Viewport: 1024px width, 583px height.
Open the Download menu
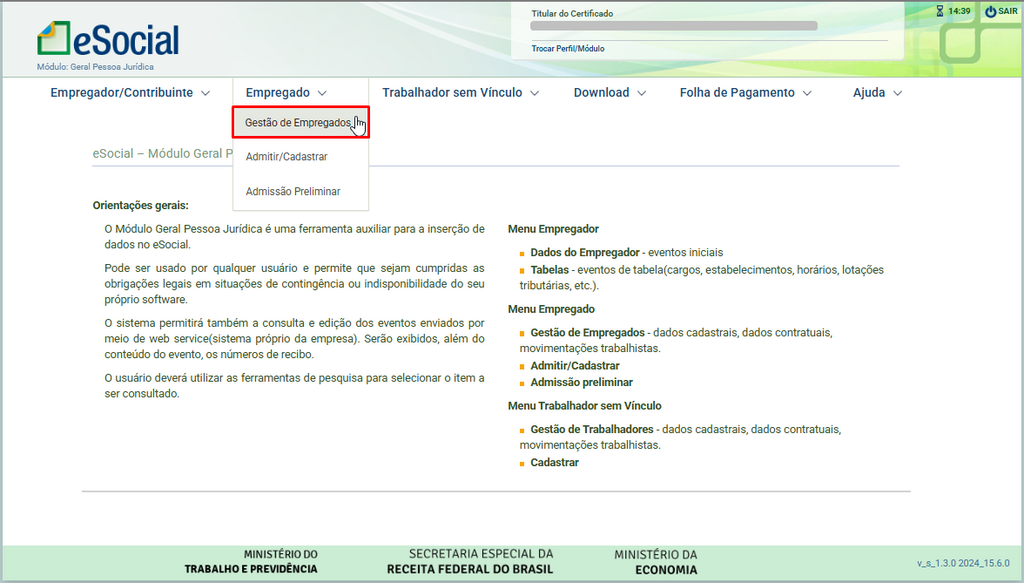click(x=609, y=93)
